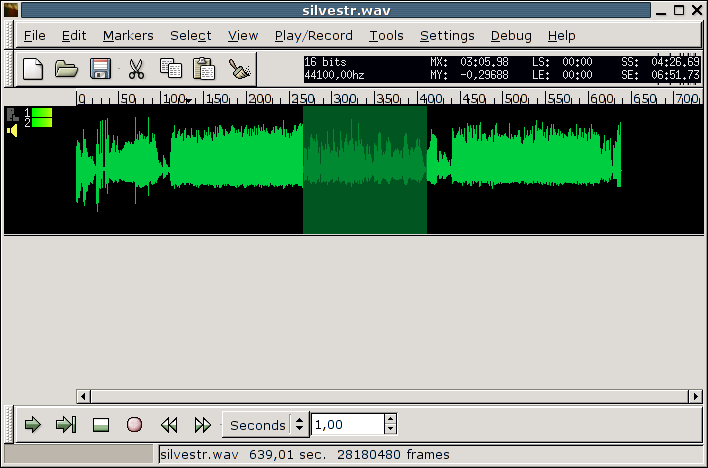708x468 pixels.
Task: Decrease the 1,00 value with down arrow
Action: (x=391, y=430)
